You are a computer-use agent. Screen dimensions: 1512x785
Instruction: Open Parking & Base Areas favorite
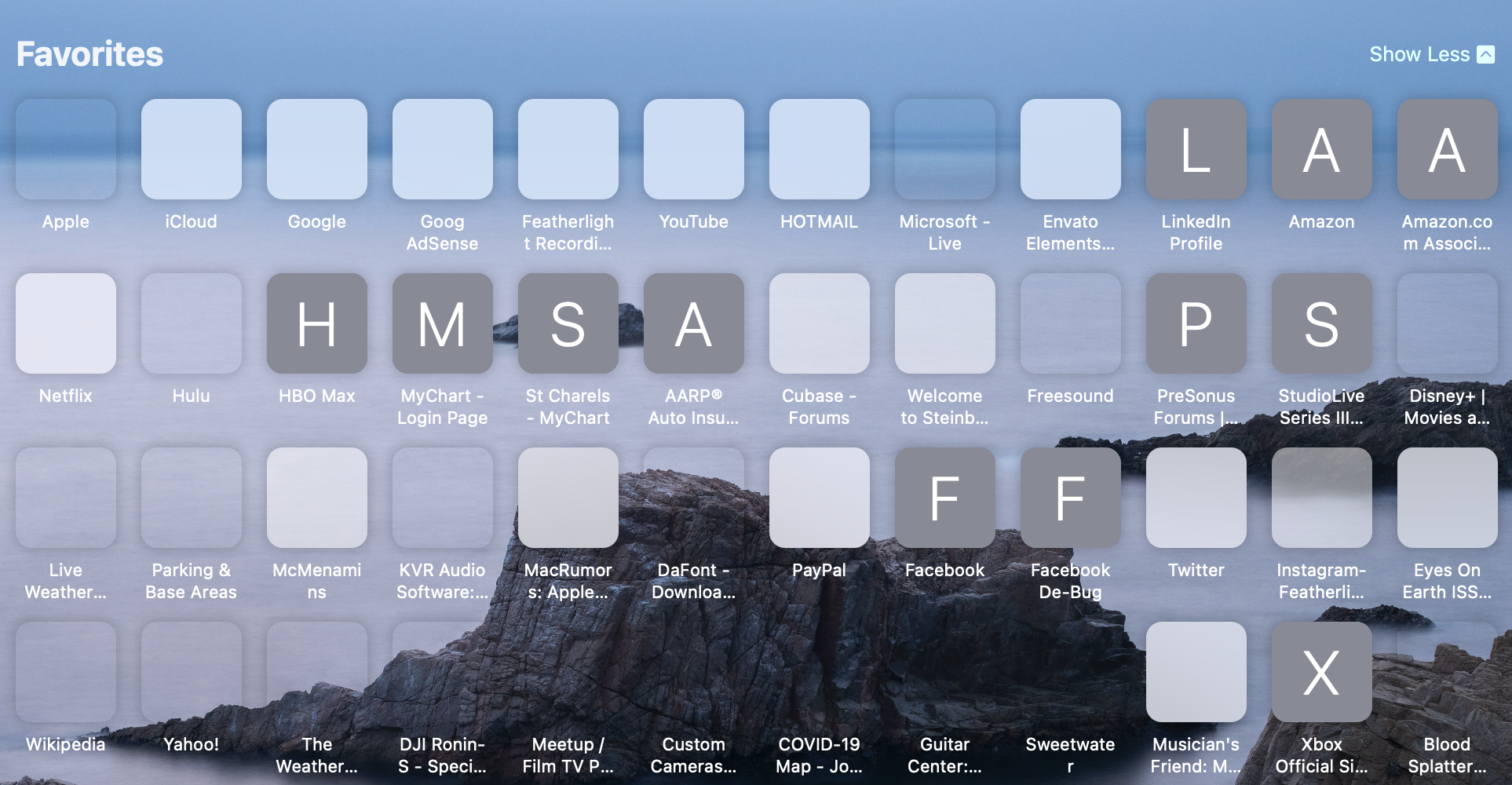[192, 498]
